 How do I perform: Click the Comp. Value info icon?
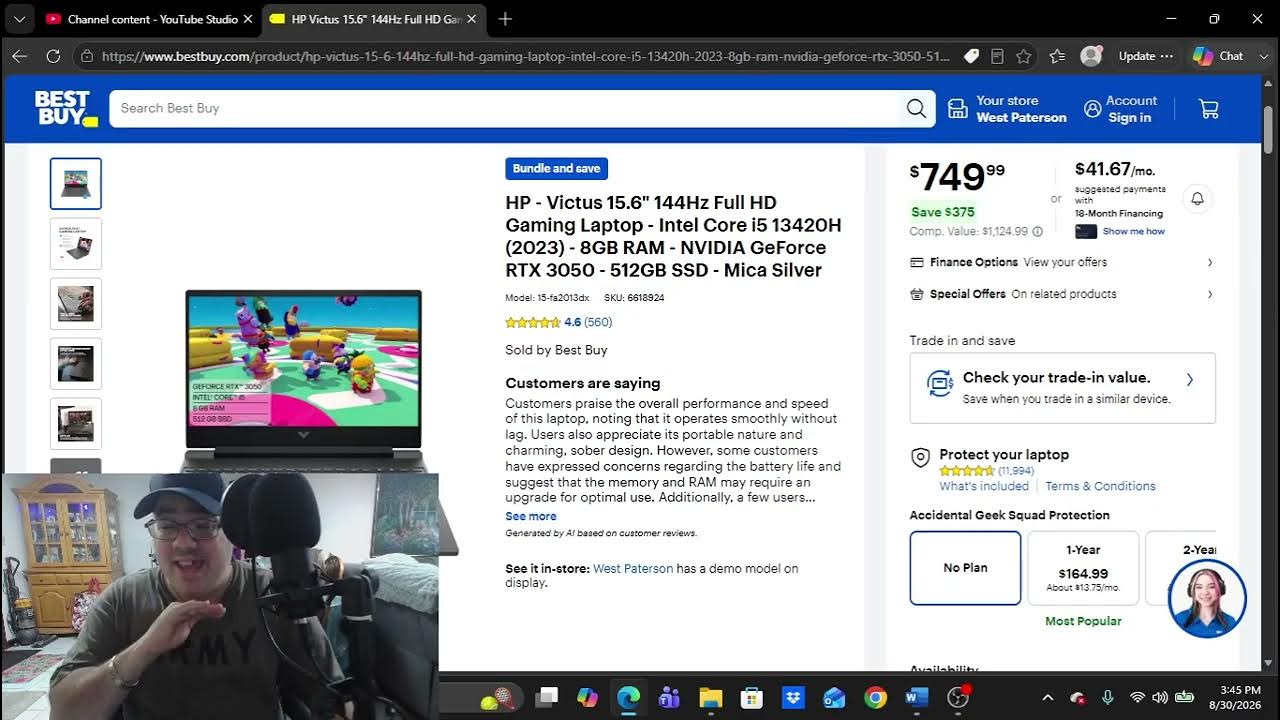click(1037, 231)
